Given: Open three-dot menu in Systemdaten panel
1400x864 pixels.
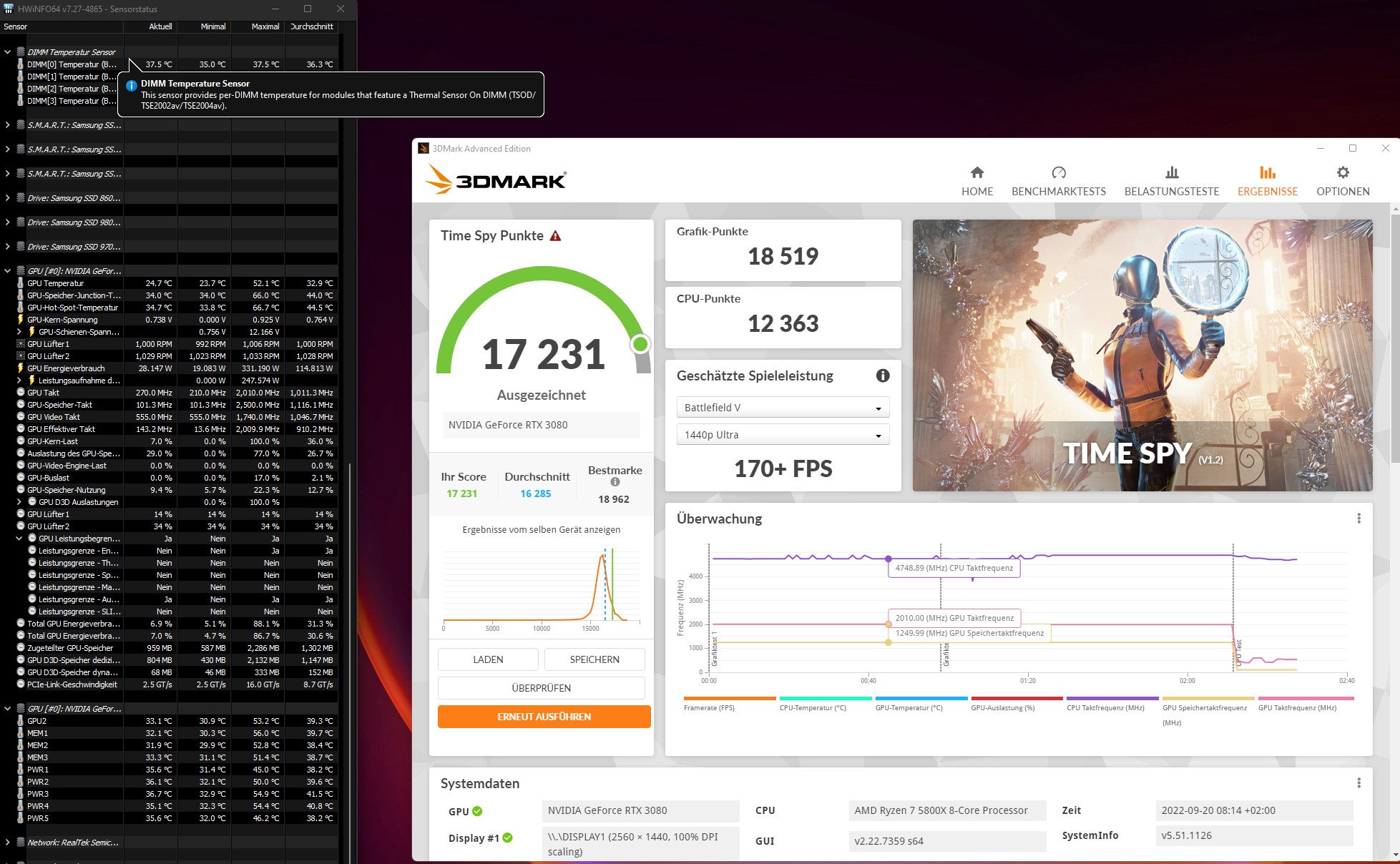Looking at the screenshot, I should pyautogui.click(x=1358, y=783).
